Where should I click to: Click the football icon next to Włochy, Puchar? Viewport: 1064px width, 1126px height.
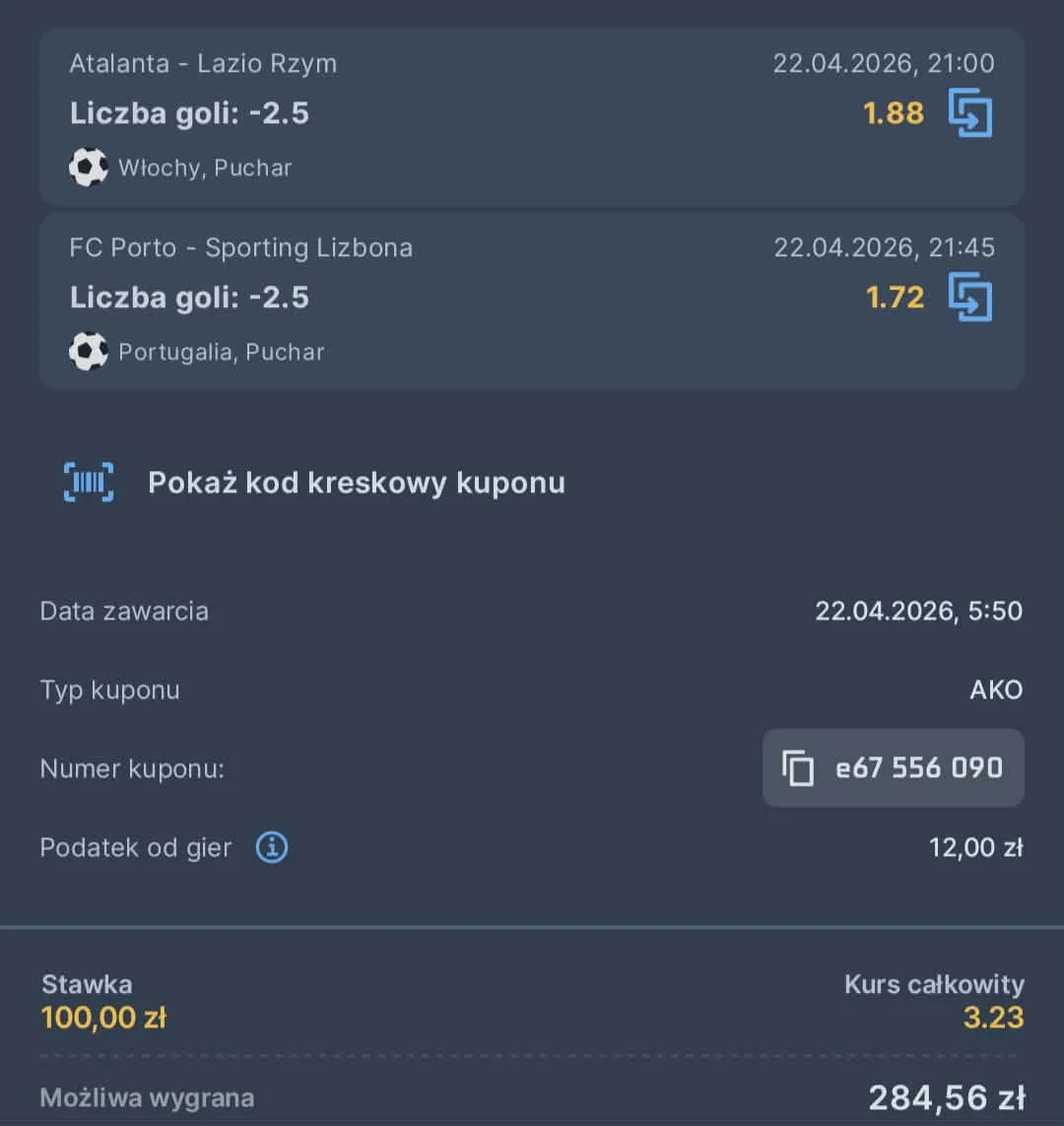click(x=89, y=166)
